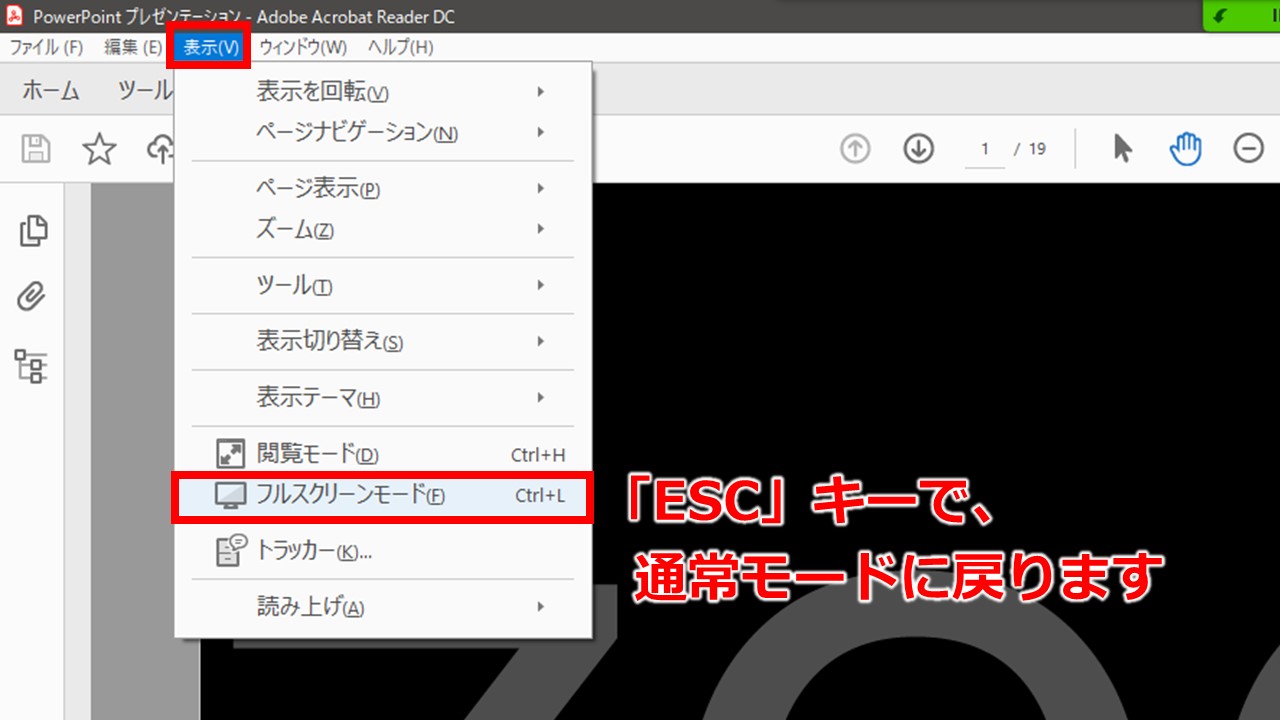Viewport: 1280px width, 720px height.
Task: Select the arrow selection tool
Action: [x=1122, y=149]
